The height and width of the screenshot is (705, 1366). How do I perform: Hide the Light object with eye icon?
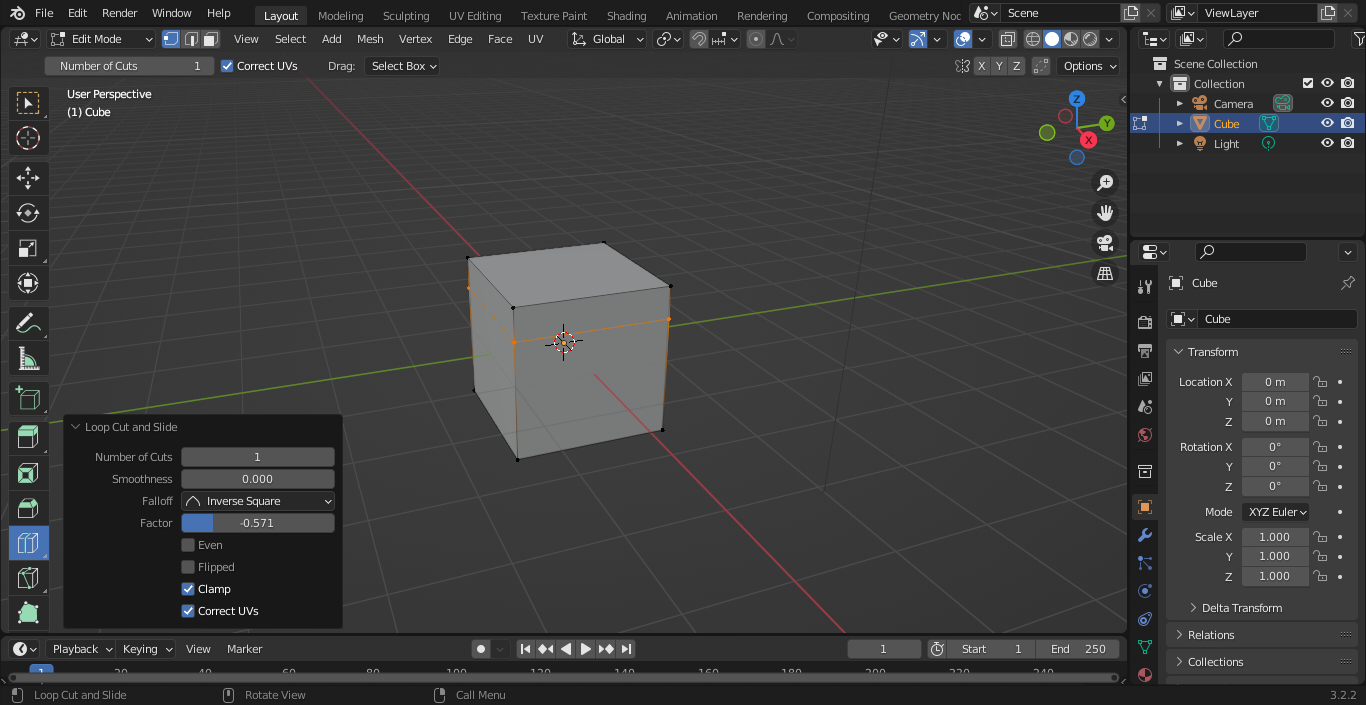(x=1327, y=143)
